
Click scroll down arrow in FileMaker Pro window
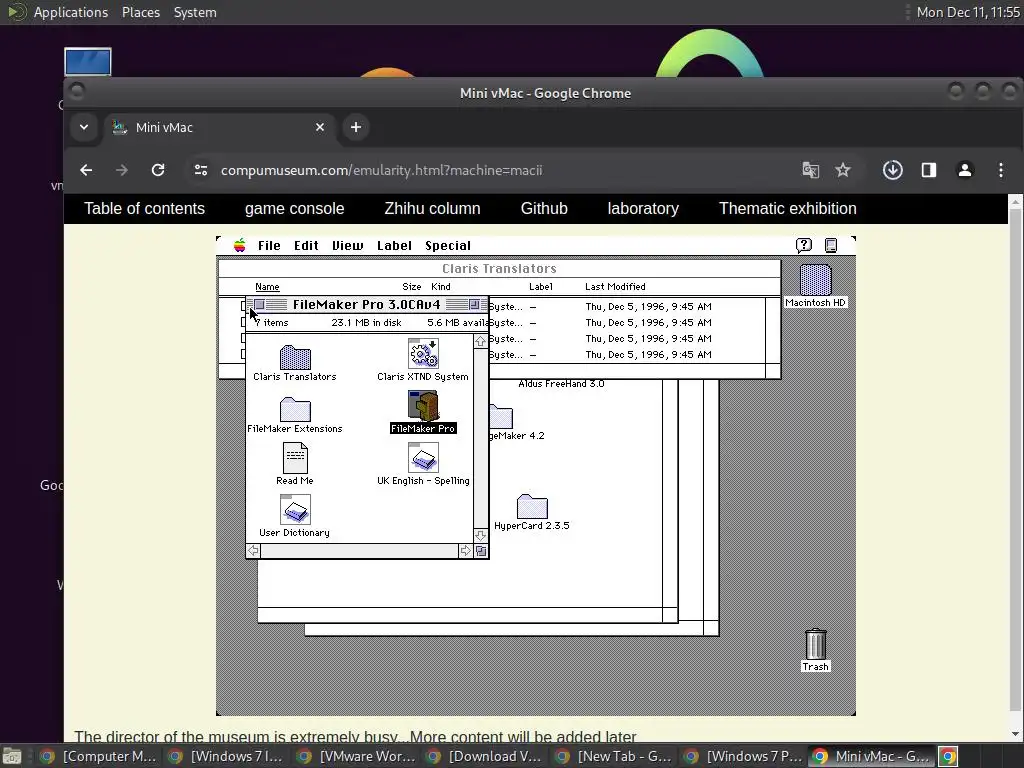pos(481,536)
